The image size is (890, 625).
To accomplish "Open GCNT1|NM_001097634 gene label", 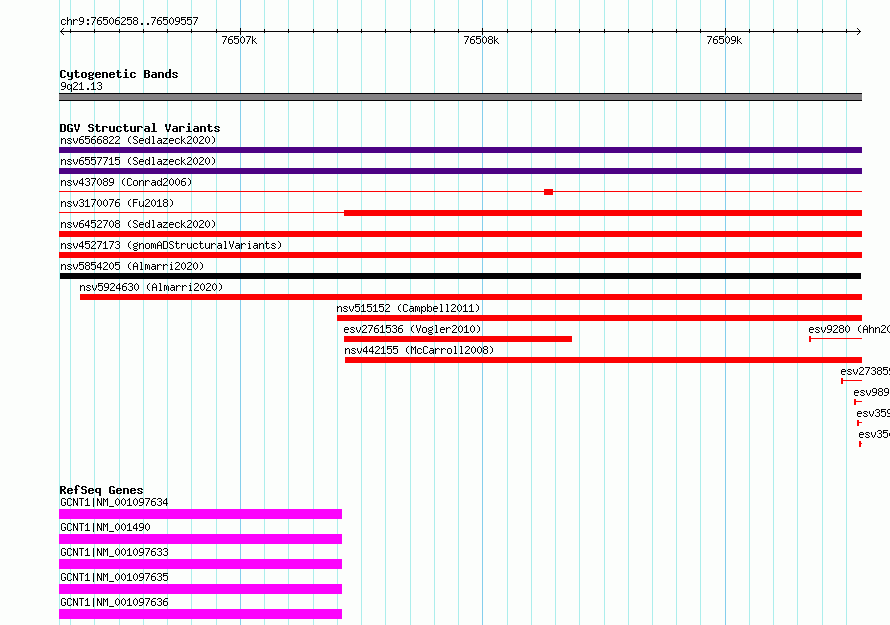I will 114,502.
